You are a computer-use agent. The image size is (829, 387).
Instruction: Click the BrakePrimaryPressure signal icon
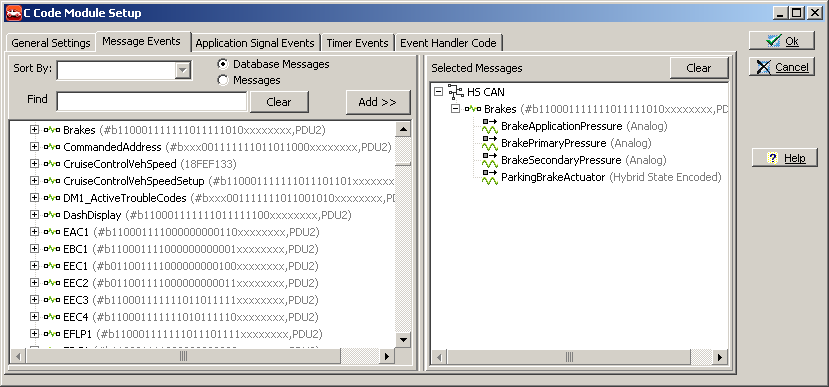[x=490, y=143]
